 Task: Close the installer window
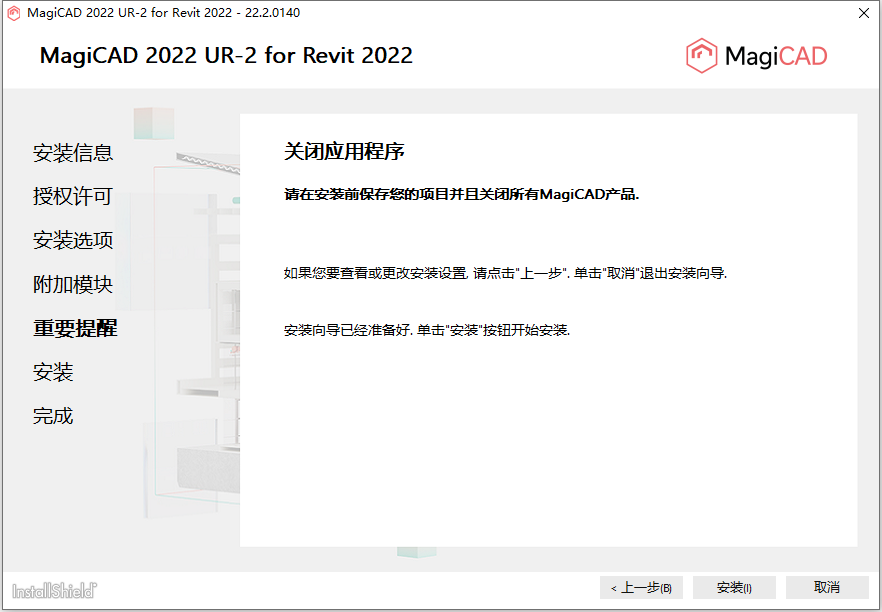[x=864, y=13]
